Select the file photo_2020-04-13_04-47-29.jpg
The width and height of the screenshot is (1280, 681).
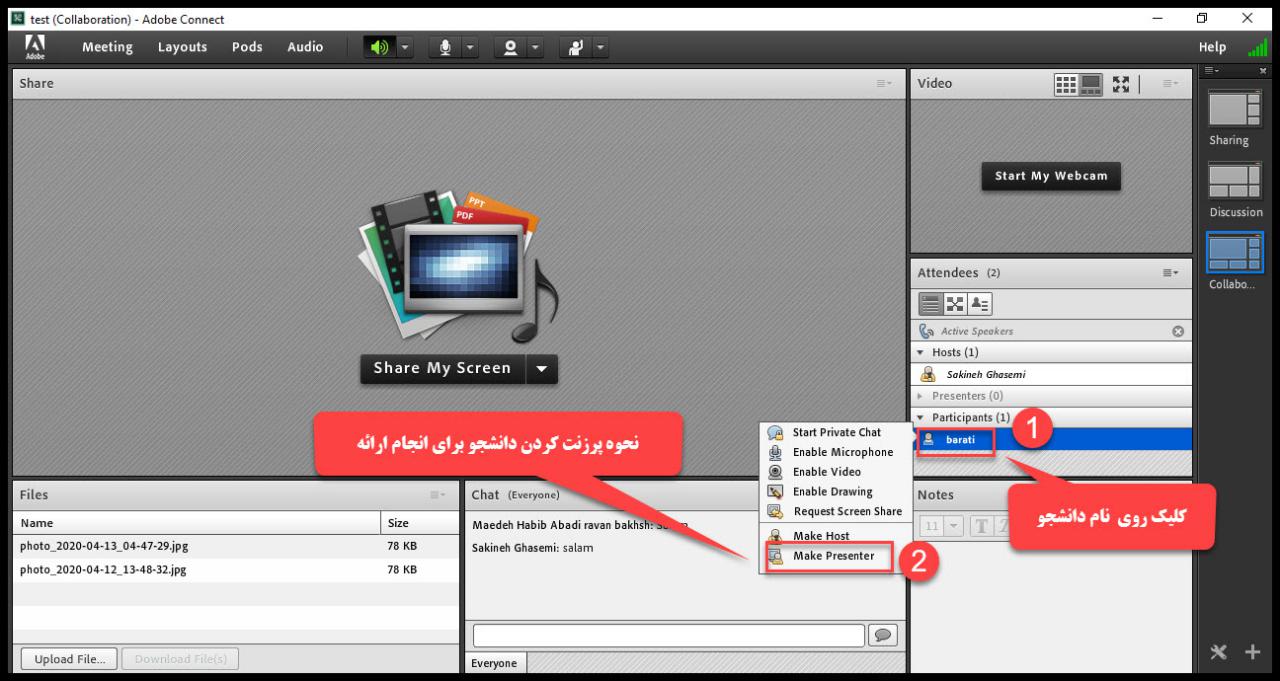pos(236,546)
